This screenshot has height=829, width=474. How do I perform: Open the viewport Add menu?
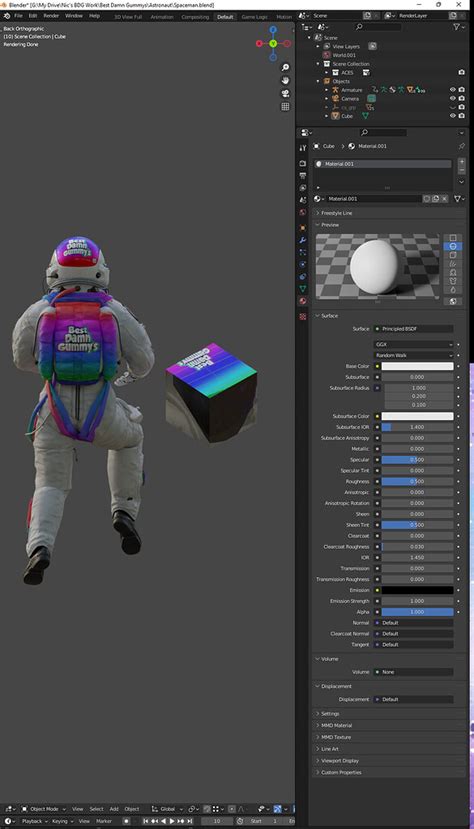114,809
